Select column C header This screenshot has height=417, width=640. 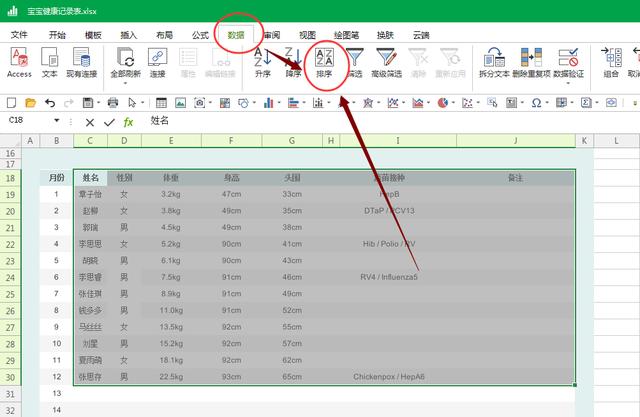click(x=90, y=141)
